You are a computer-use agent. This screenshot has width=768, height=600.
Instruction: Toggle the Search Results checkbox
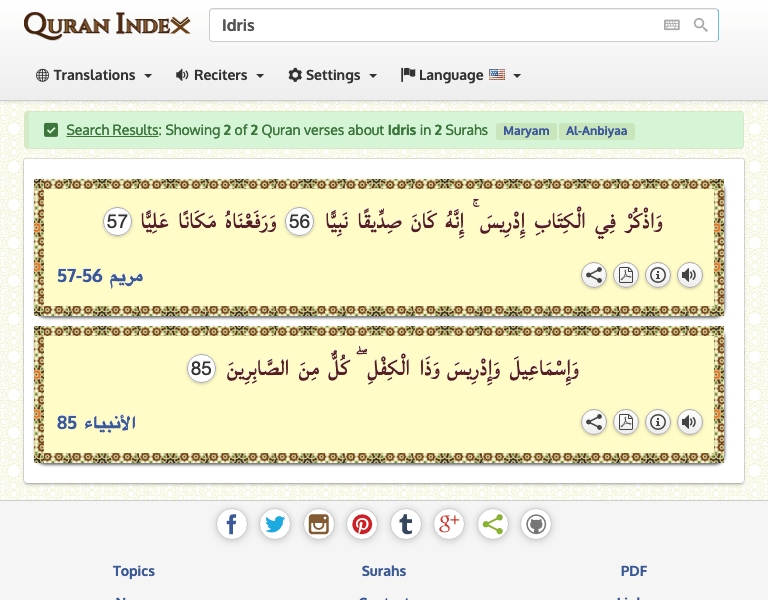51,130
